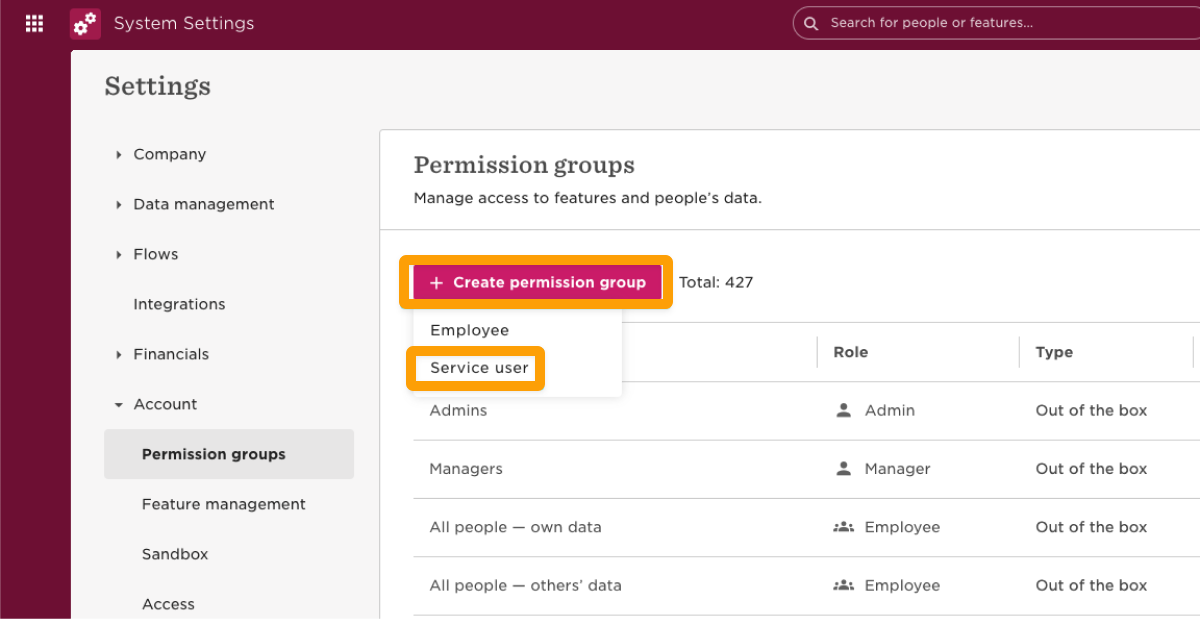Click the System Settings gear logo
This screenshot has height=619, width=1200.
tap(85, 23)
